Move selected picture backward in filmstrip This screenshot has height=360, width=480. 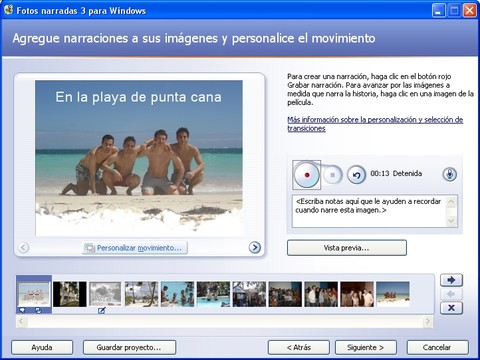pos(451,294)
